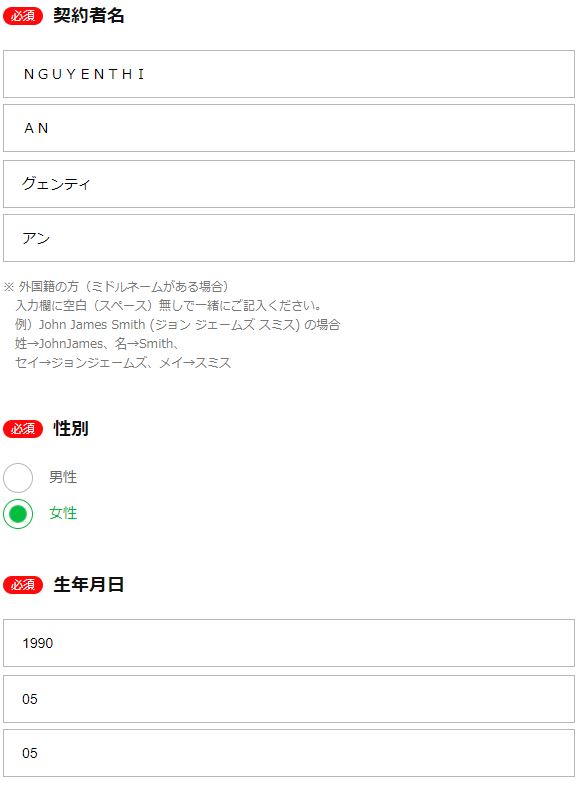Image resolution: width=580 pixels, height=786 pixels.
Task: Focus the AN given name field
Action: [289, 128]
